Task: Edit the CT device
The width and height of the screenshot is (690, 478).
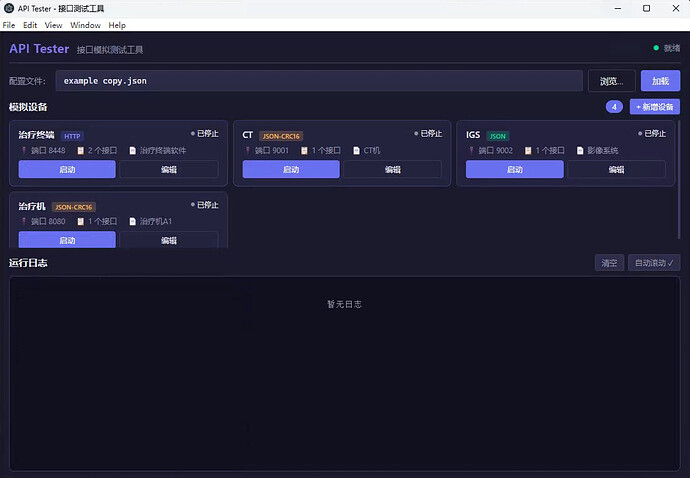Action: (393, 169)
